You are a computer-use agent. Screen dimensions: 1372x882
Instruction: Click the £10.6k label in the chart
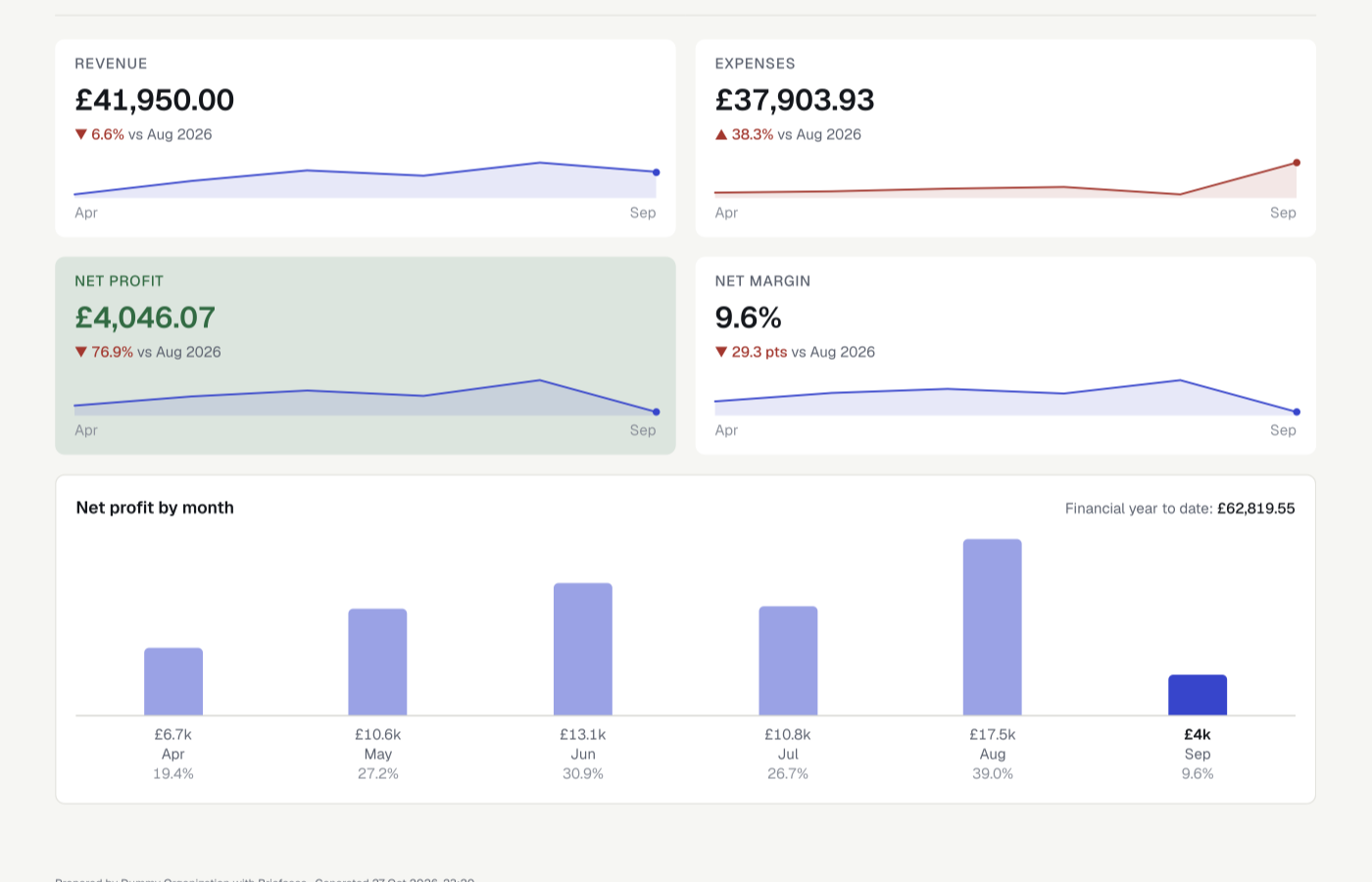click(378, 734)
